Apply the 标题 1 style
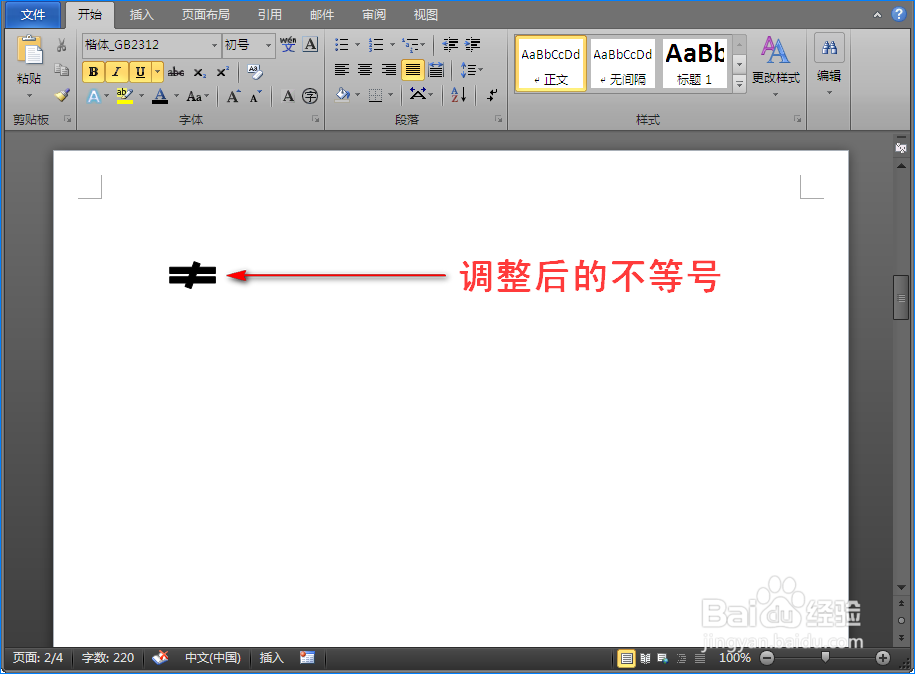Image resolution: width=915 pixels, height=674 pixels. [694, 63]
